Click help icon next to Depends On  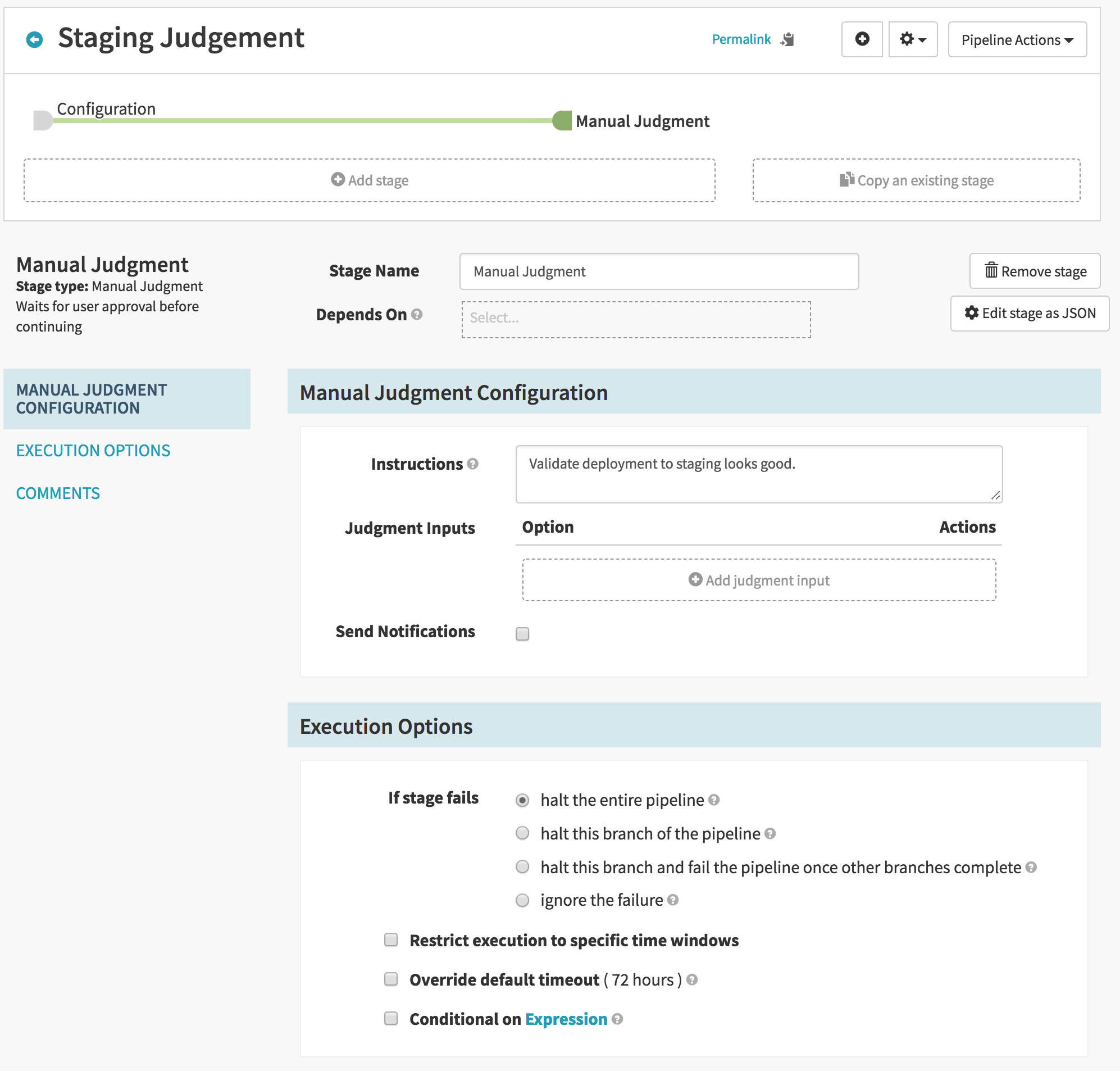pos(417,315)
